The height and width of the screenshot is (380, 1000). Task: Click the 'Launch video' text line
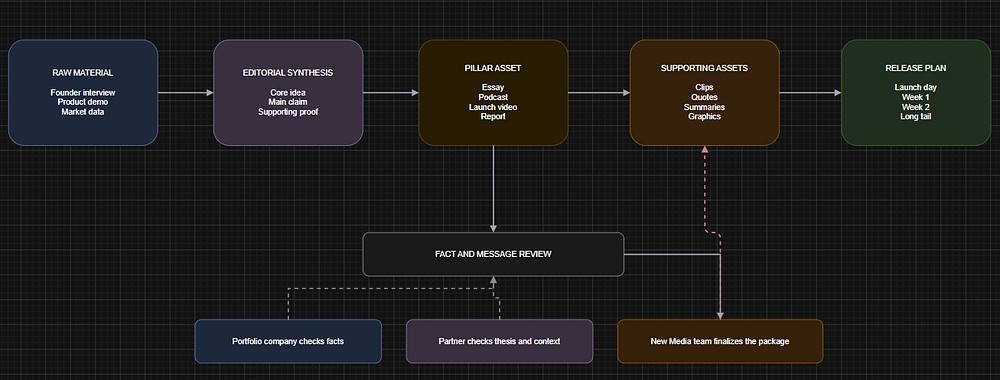[493, 106]
